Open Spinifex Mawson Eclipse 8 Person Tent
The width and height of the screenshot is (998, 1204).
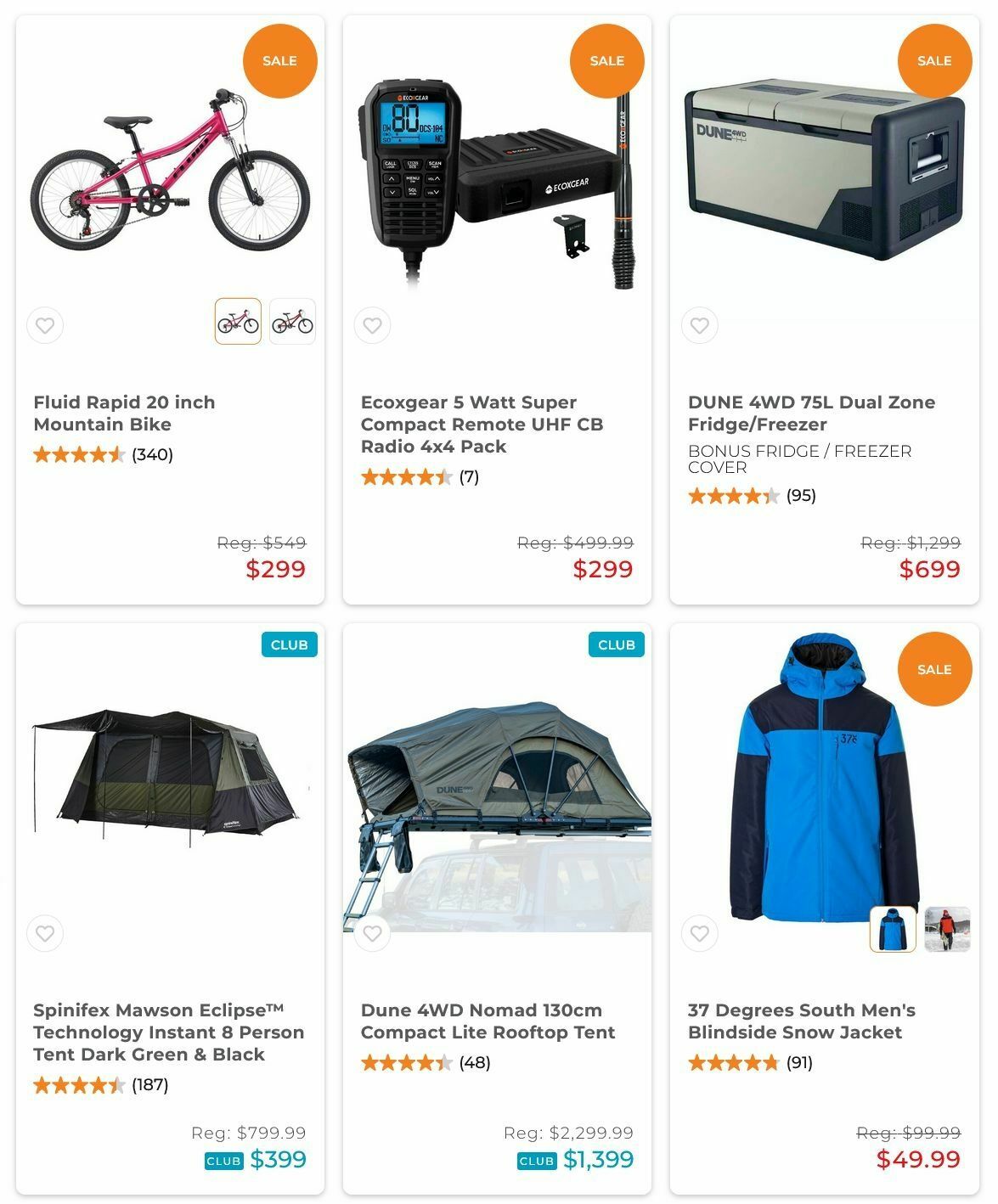click(168, 1032)
